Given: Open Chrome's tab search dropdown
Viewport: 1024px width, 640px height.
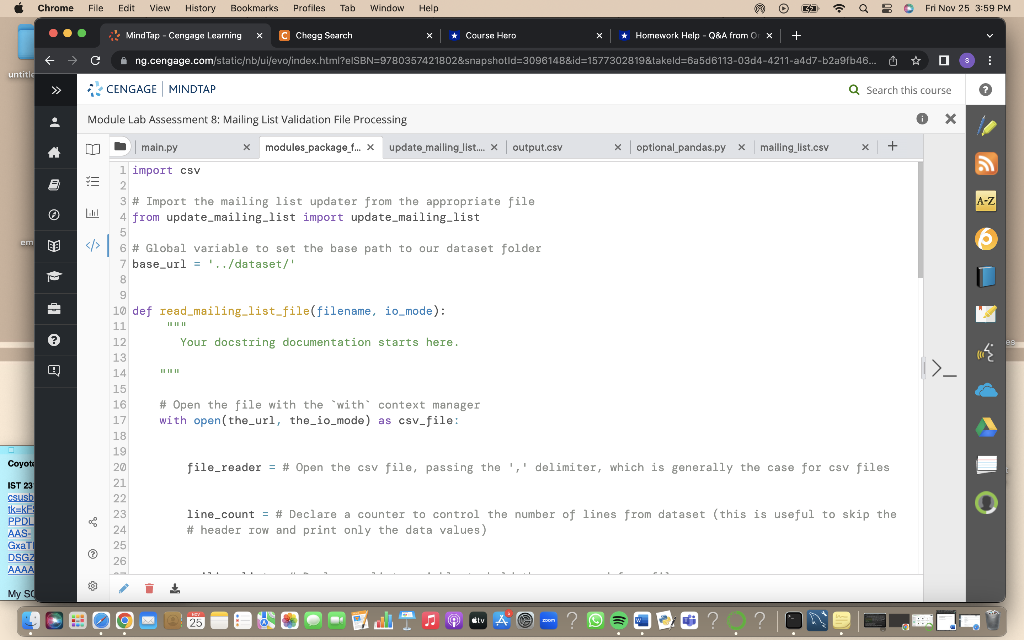Looking at the screenshot, I should pos(989,33).
